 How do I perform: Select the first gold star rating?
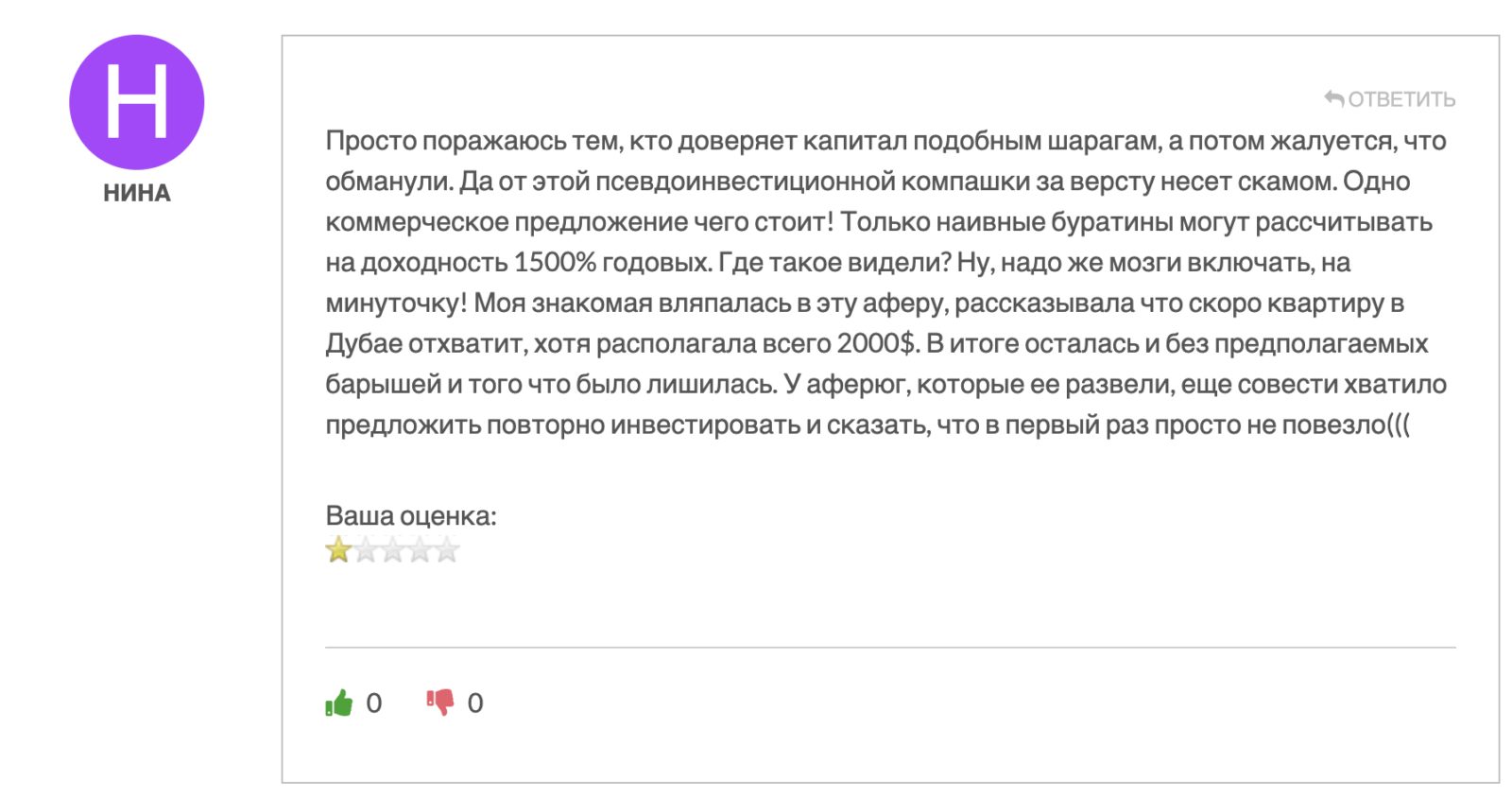338,549
